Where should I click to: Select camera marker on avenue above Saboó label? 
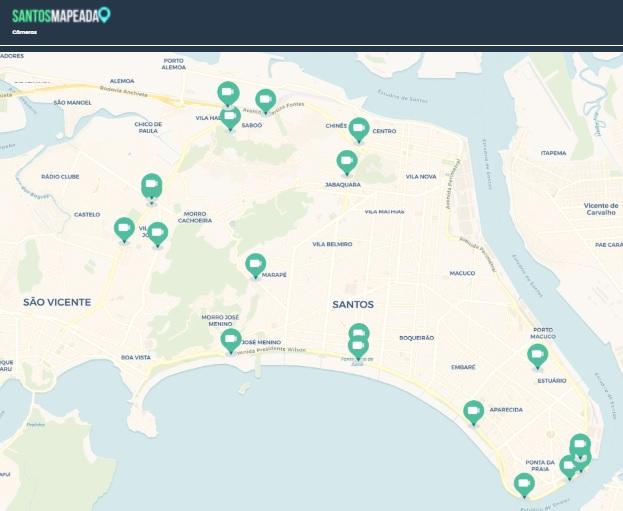265,101
